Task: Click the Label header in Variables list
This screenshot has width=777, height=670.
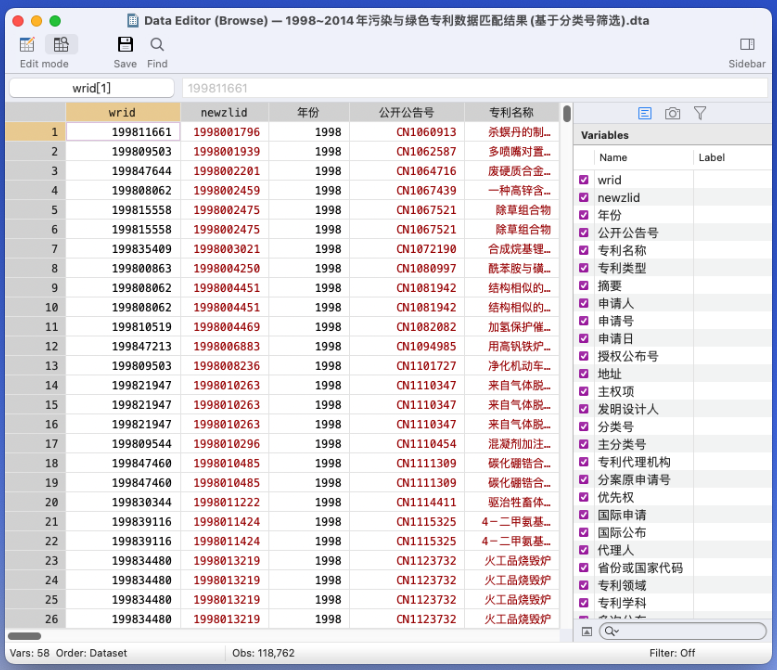Action: tap(712, 158)
